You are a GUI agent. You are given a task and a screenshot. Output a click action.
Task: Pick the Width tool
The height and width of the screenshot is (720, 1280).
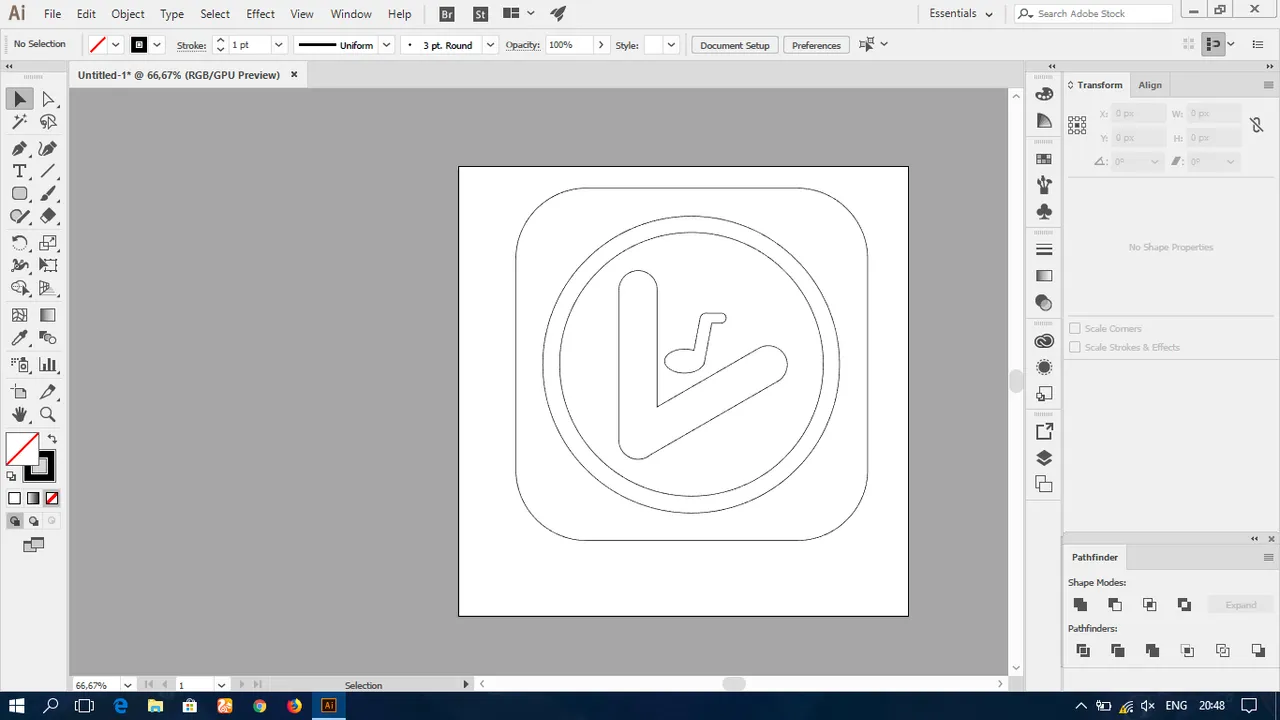coord(20,265)
